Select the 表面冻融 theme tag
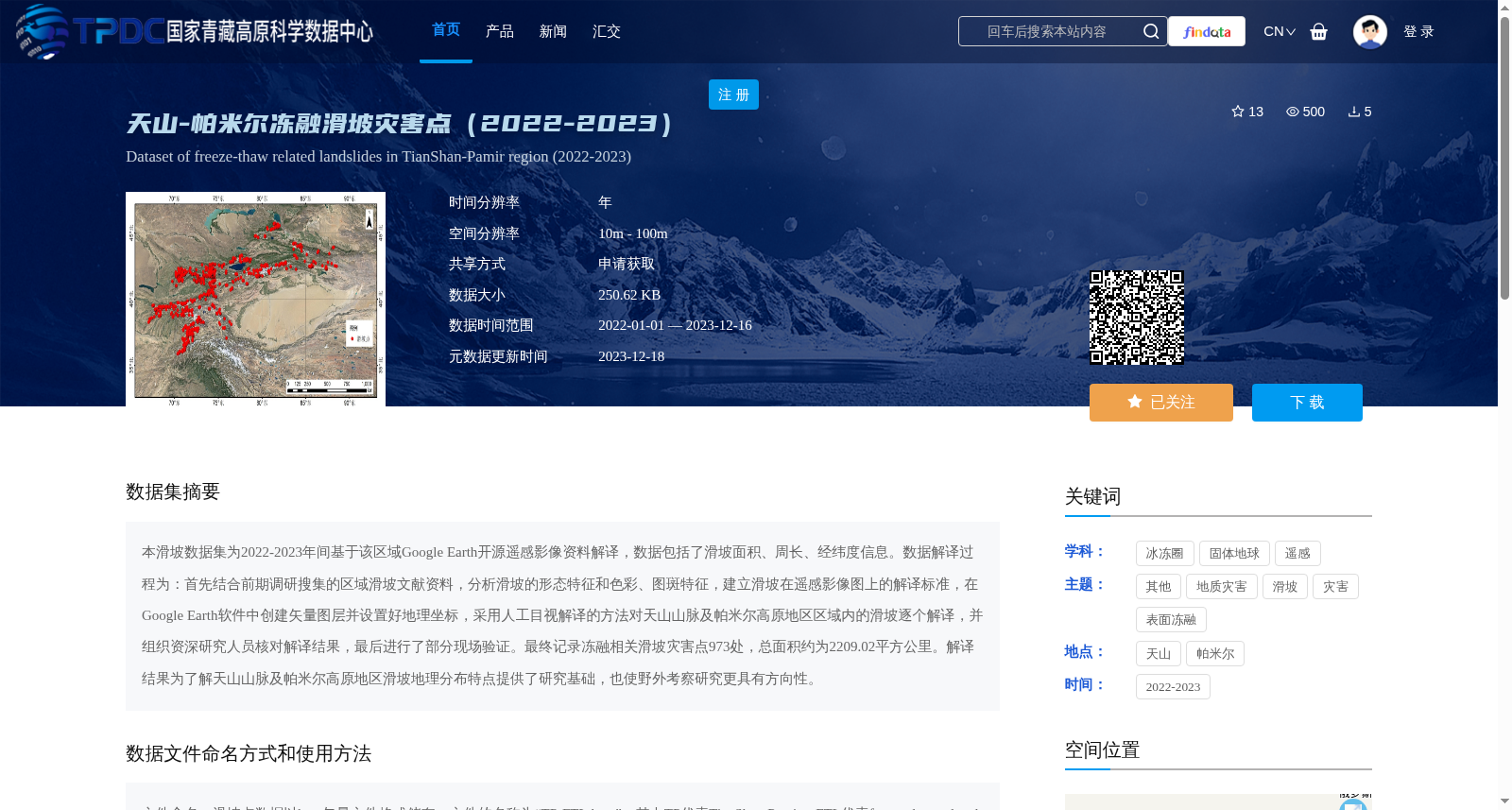Screen dimensions: 1512x810 1171,620
